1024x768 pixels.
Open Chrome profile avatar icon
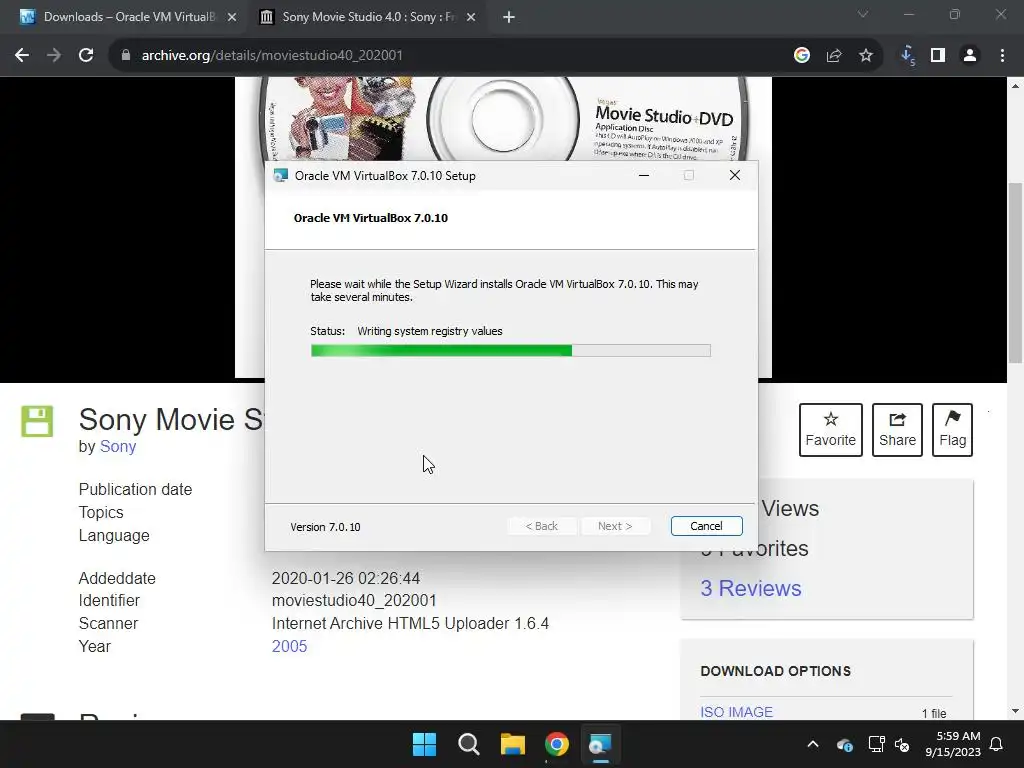click(x=970, y=56)
